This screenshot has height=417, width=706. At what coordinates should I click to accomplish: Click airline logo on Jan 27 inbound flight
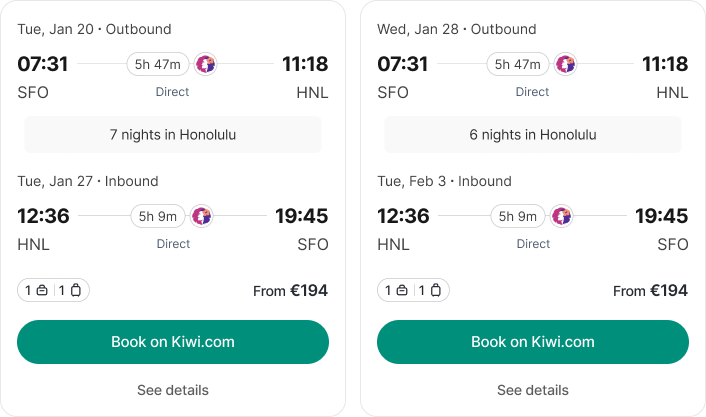pos(201,216)
